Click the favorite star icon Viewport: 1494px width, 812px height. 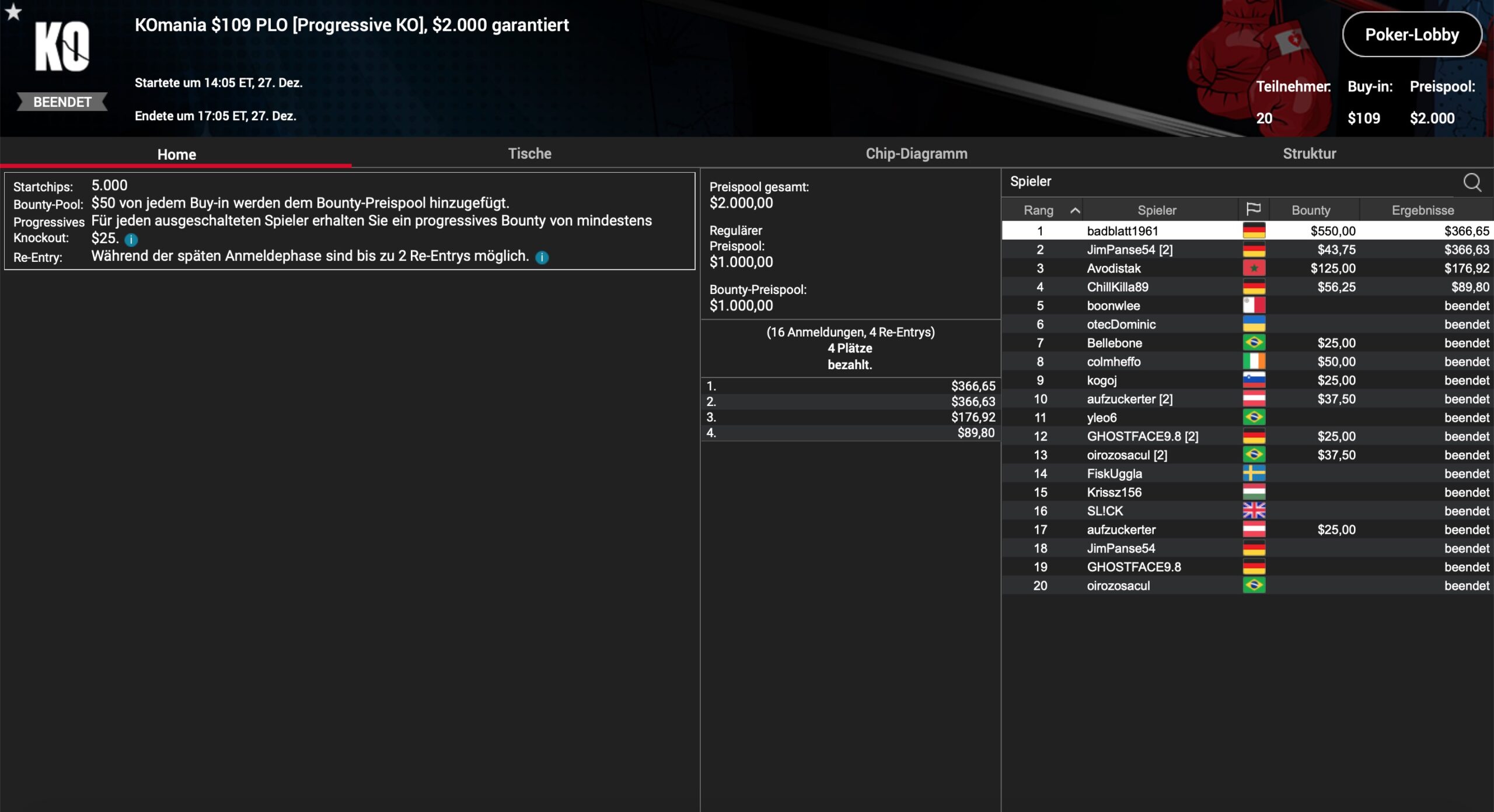[13, 12]
